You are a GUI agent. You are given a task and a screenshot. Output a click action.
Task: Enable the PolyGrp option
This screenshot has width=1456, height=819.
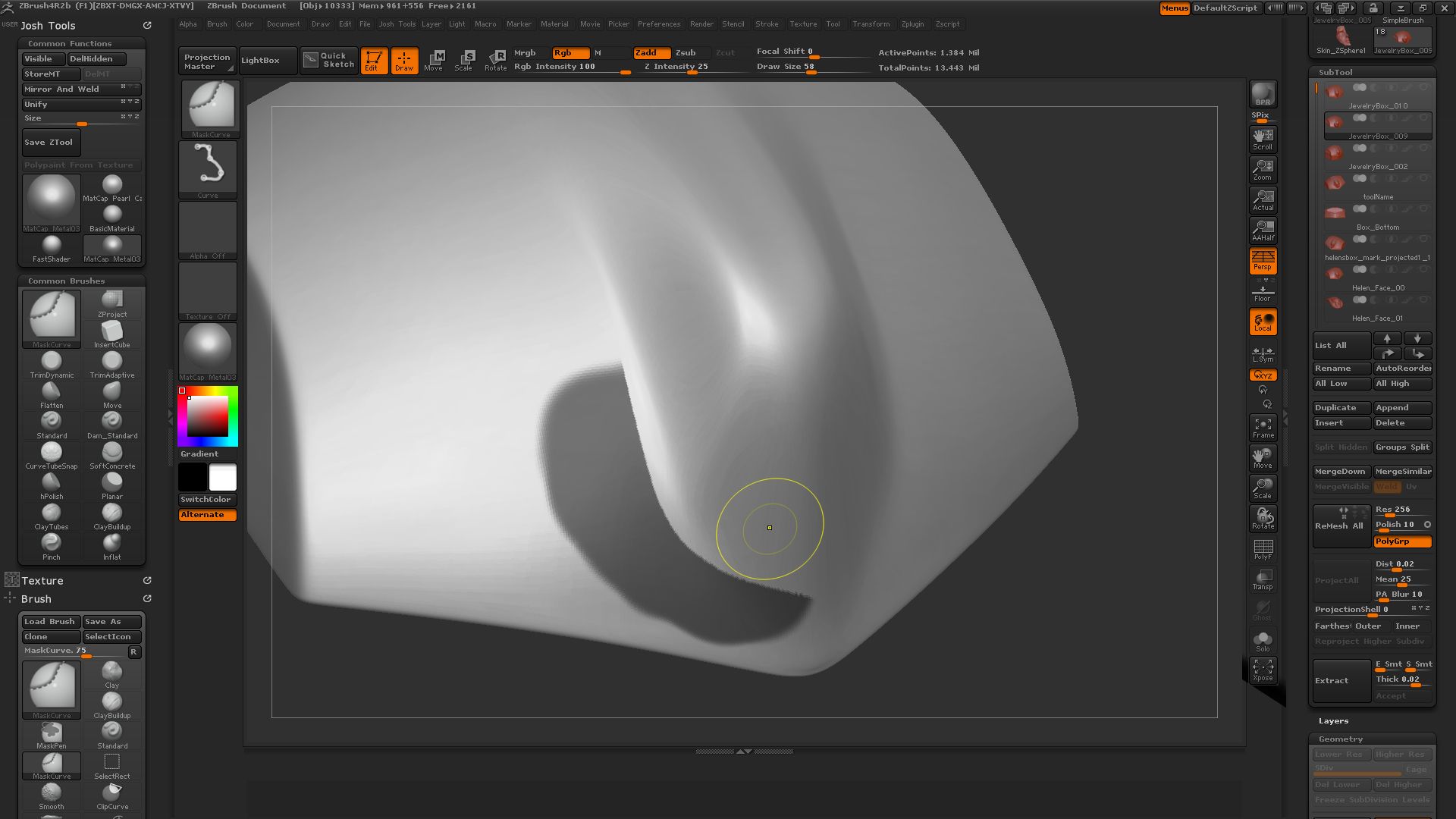[x=1402, y=541]
